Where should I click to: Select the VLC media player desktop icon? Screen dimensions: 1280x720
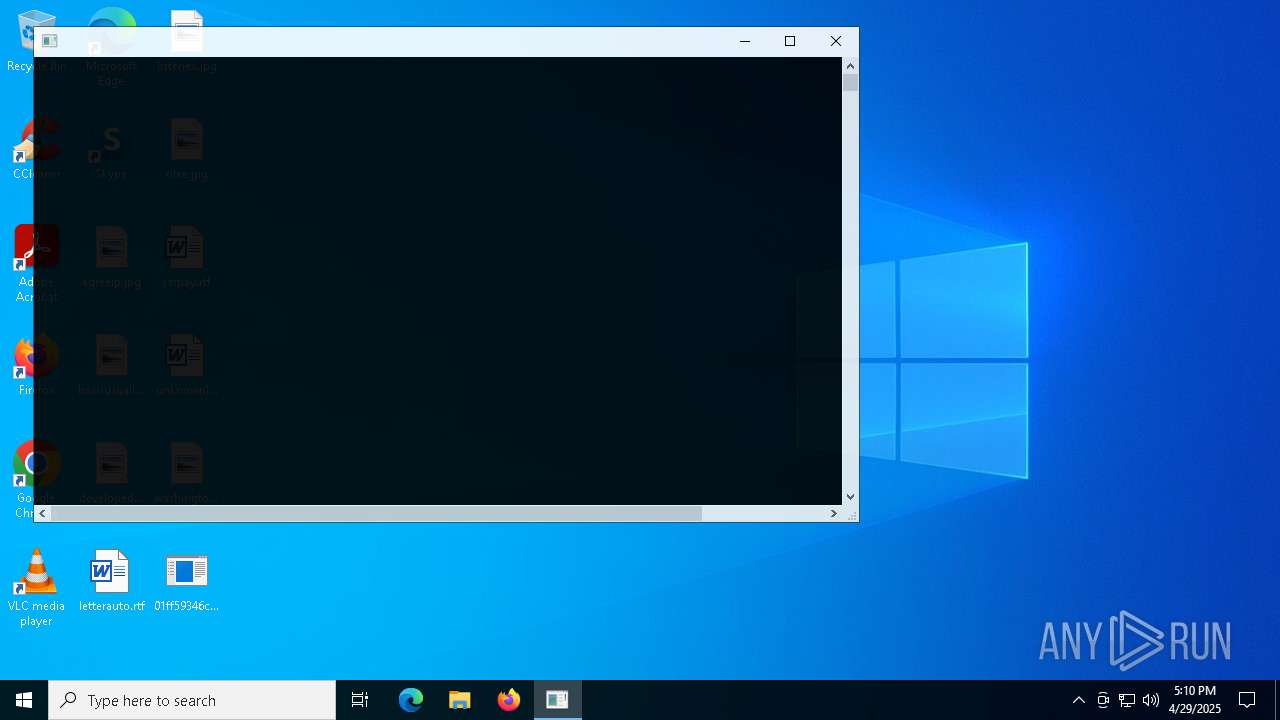pyautogui.click(x=36, y=589)
